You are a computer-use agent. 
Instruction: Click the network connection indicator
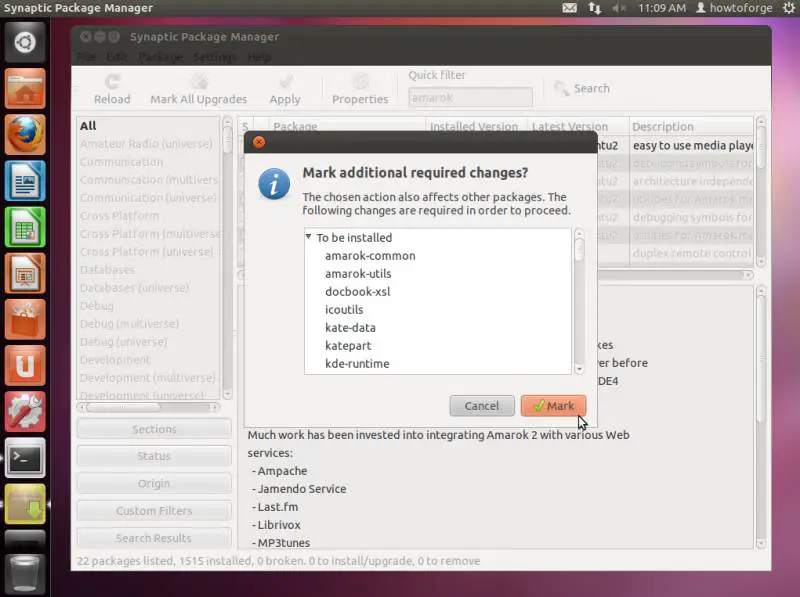click(594, 8)
